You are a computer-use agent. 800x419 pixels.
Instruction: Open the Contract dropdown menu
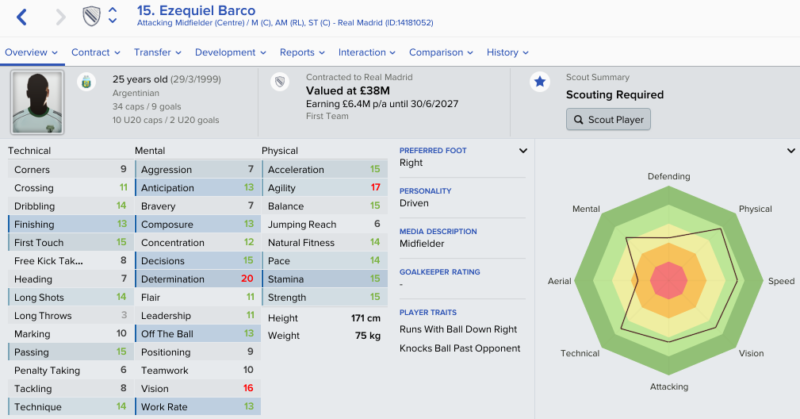96,53
